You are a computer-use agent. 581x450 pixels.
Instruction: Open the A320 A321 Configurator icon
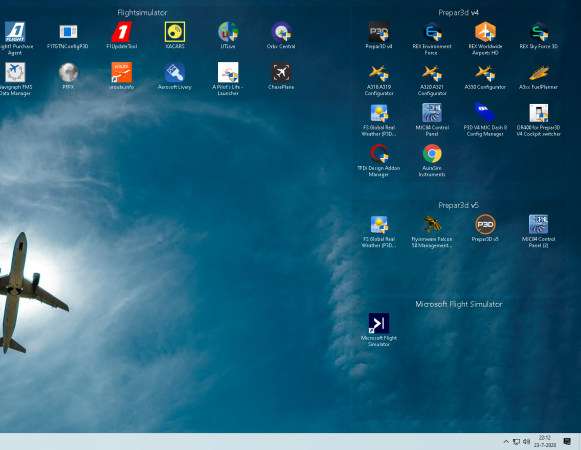(x=432, y=73)
